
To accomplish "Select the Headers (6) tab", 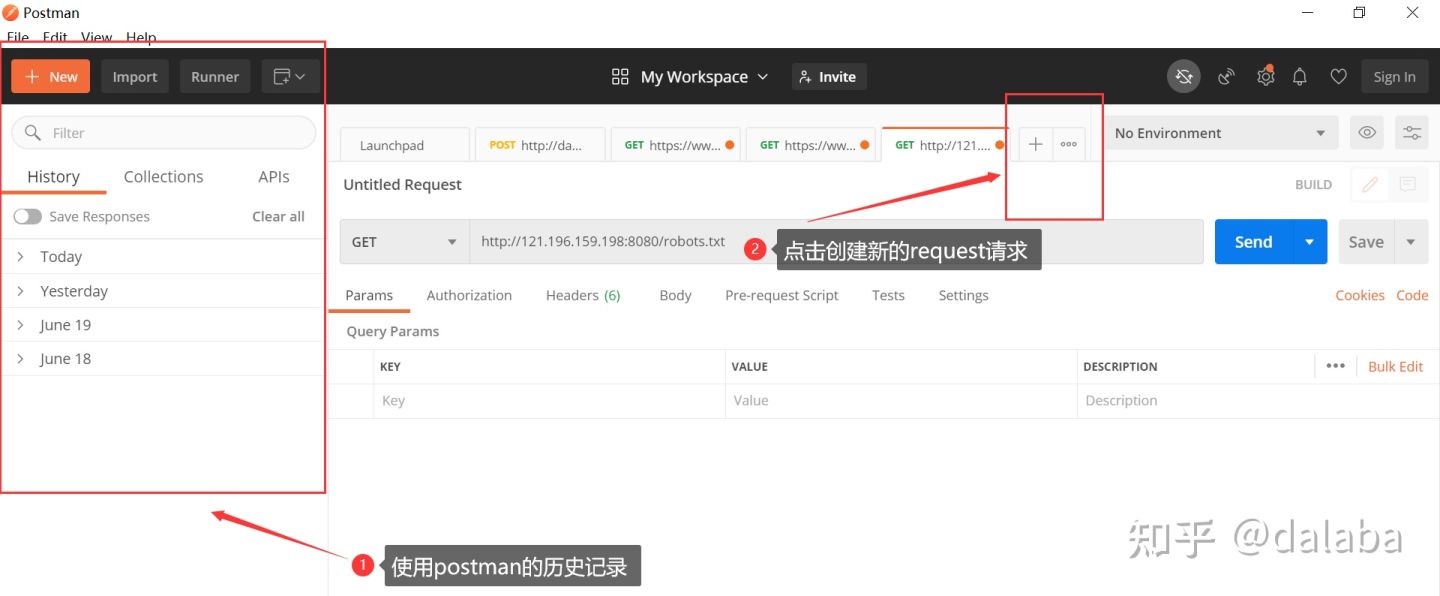I will (x=583, y=296).
